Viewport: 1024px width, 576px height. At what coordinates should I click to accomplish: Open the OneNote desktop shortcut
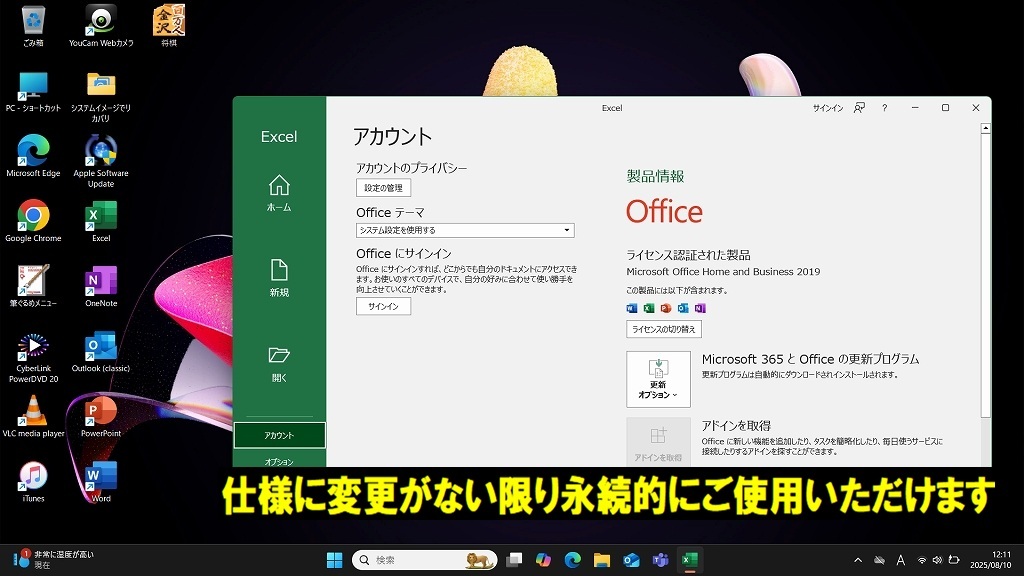(101, 287)
